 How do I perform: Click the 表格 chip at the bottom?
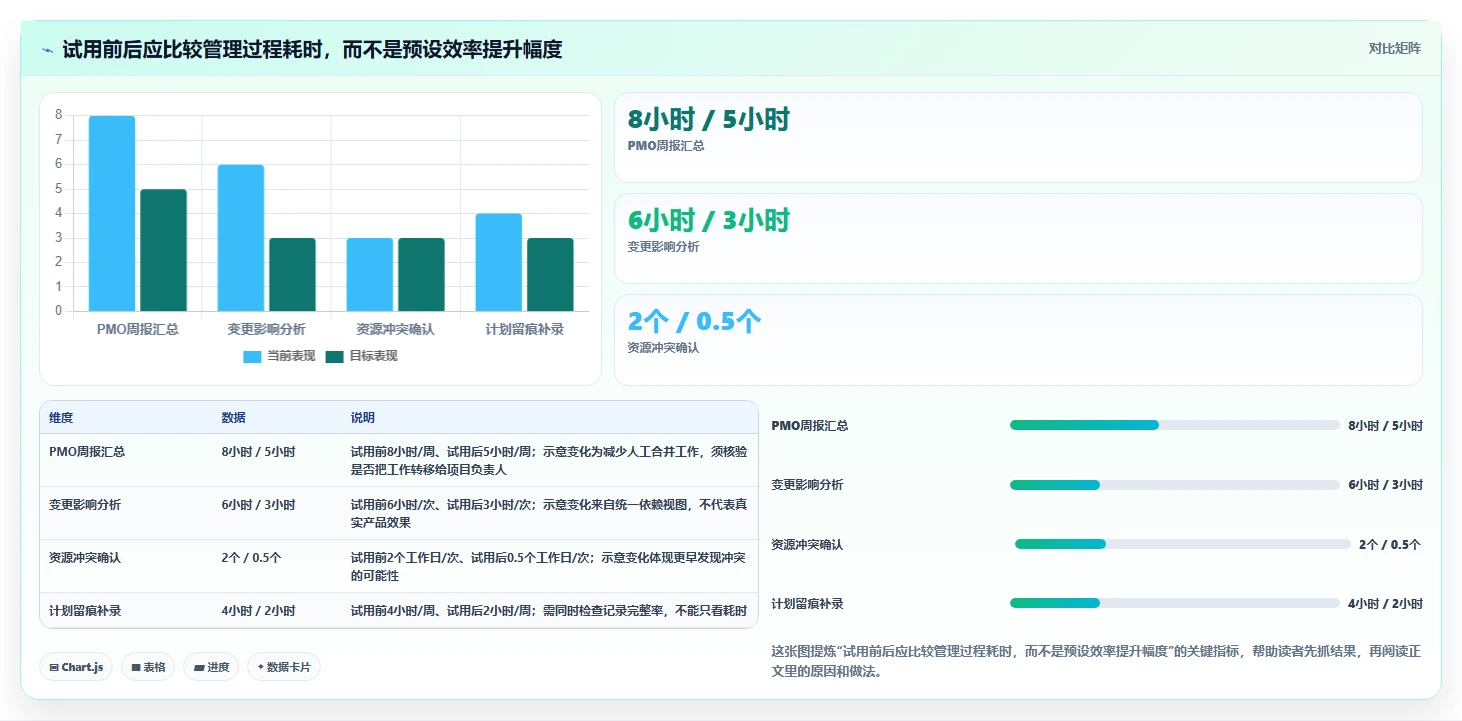click(148, 667)
